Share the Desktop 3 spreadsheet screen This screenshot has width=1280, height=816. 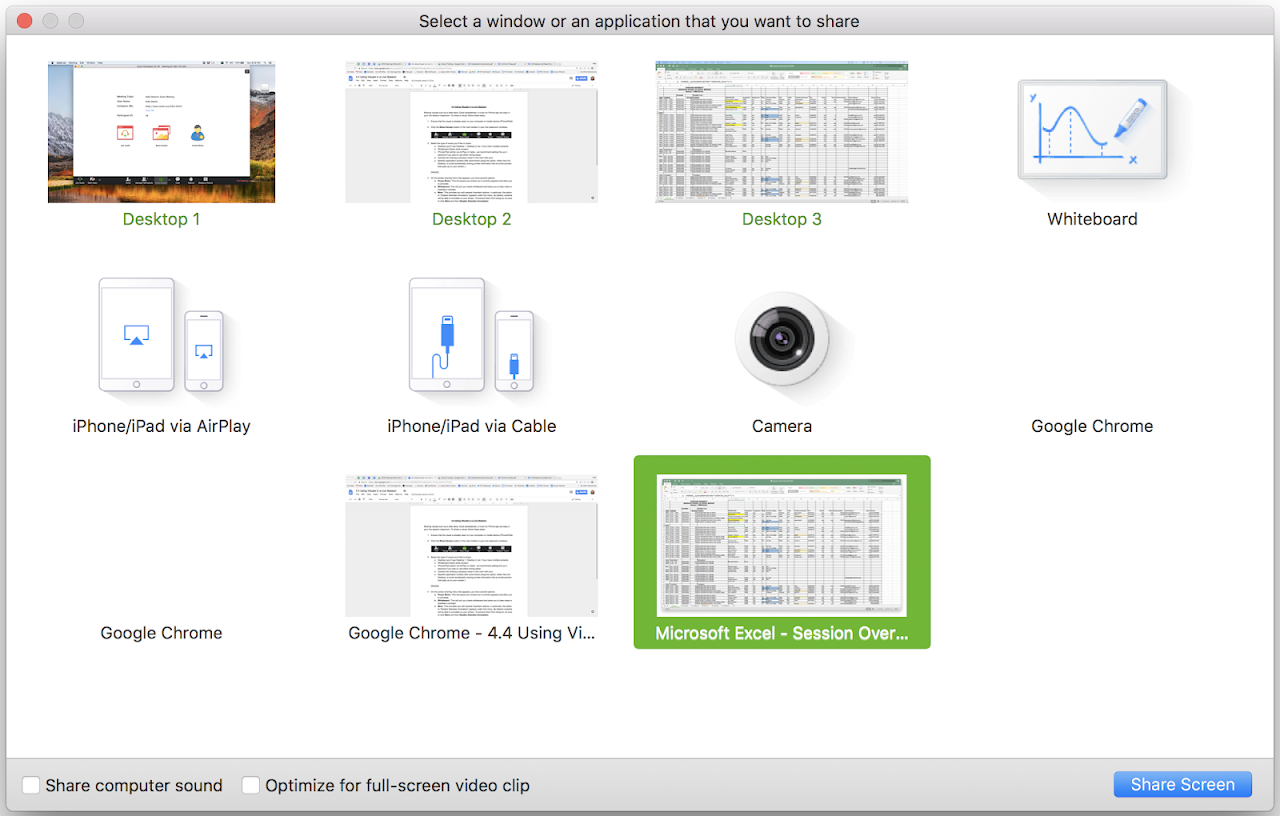(x=781, y=131)
